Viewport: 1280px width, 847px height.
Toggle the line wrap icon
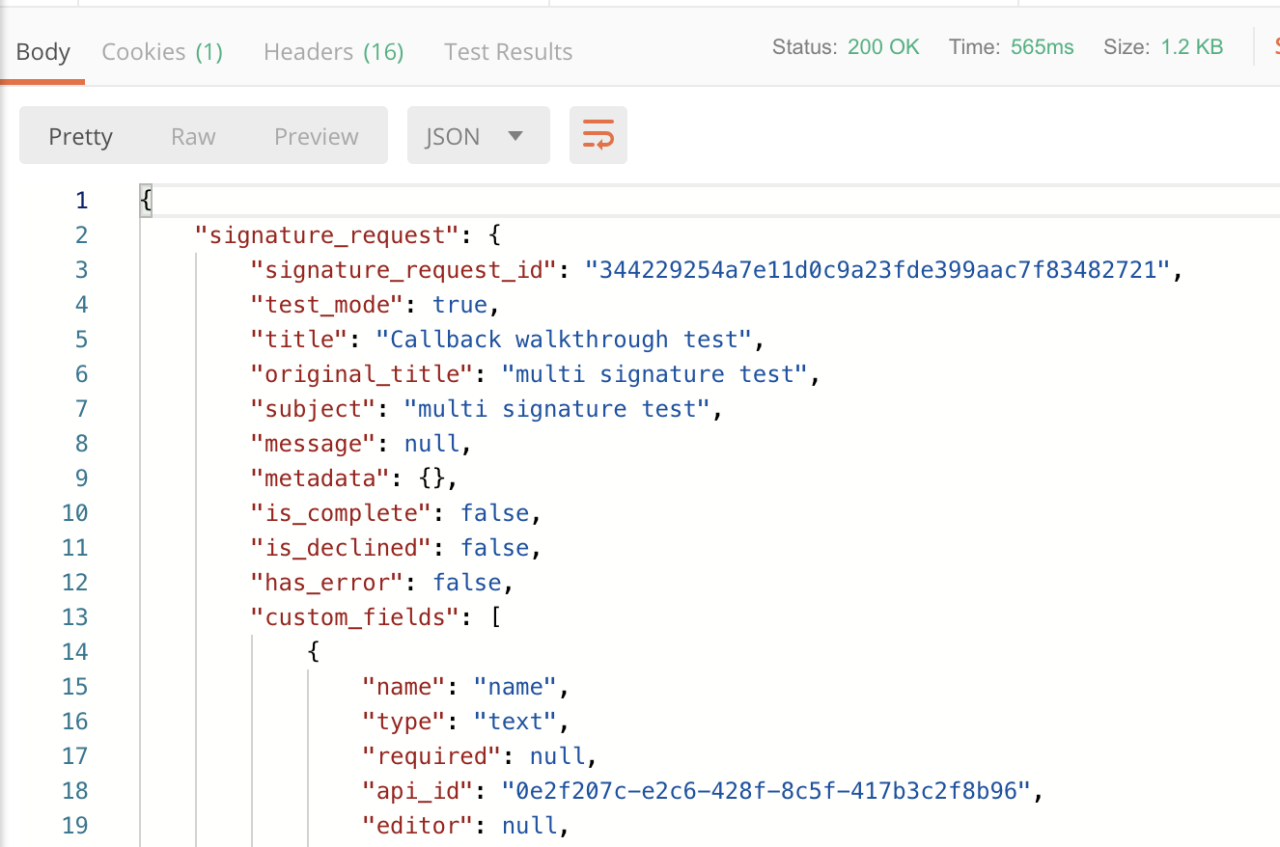[x=598, y=134]
